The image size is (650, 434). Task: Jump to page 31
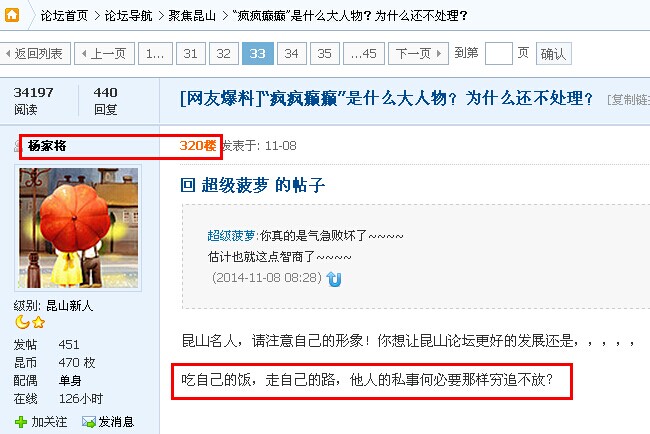click(191, 53)
